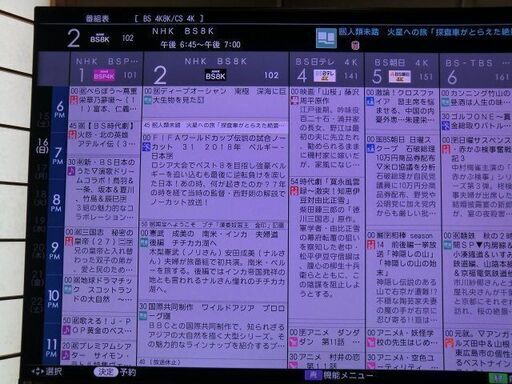Select the BS8K logo in the top info bar
512x384 pixels.
click(99, 39)
